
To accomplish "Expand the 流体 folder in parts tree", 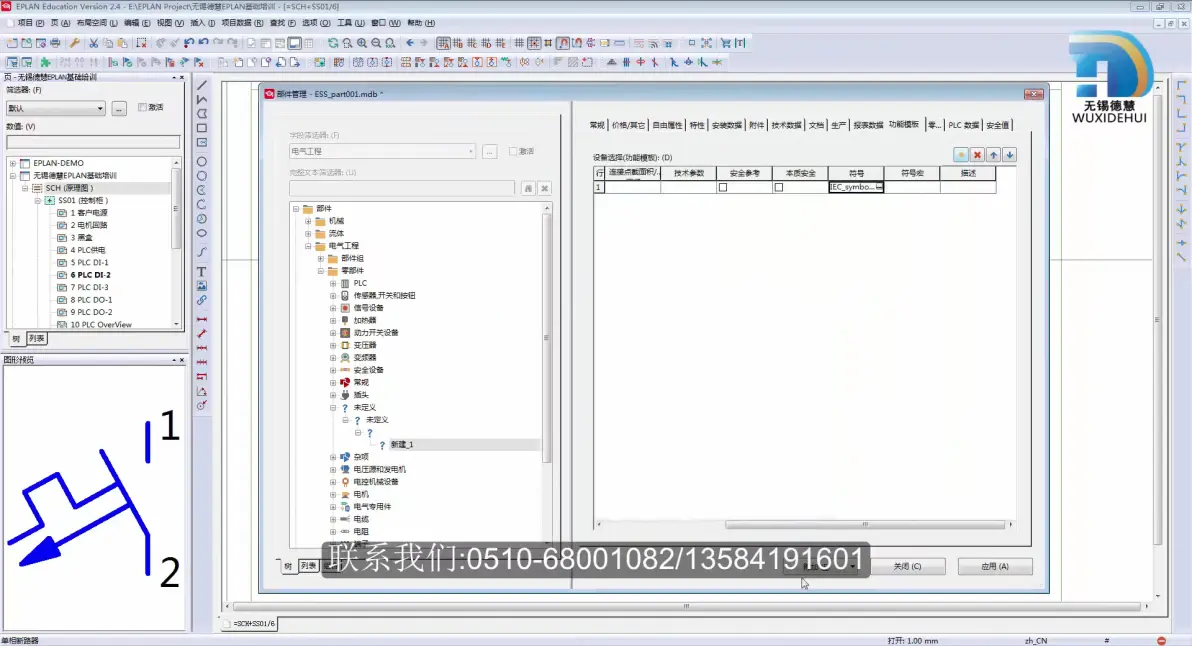I will 308,233.
